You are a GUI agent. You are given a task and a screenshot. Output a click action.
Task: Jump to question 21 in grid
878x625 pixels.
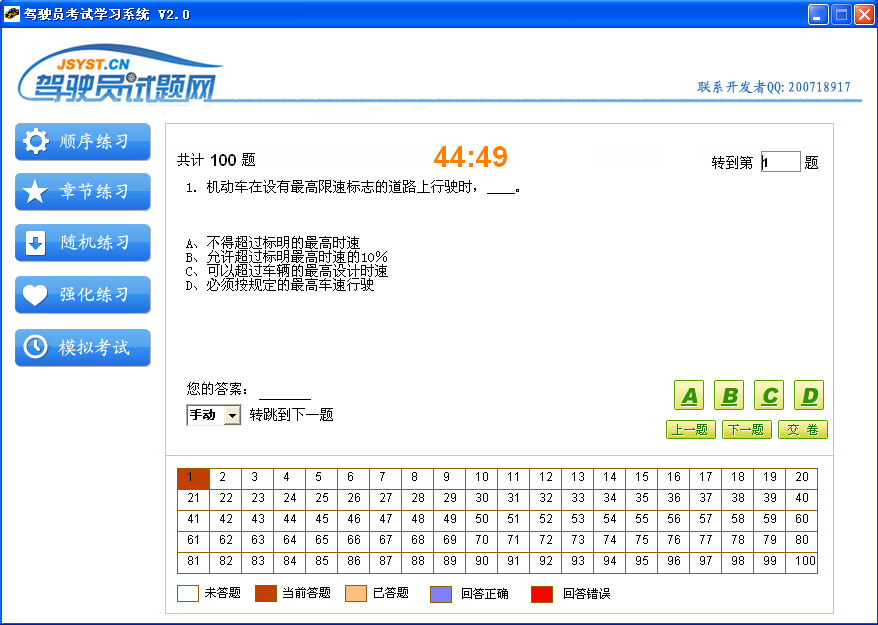193,500
